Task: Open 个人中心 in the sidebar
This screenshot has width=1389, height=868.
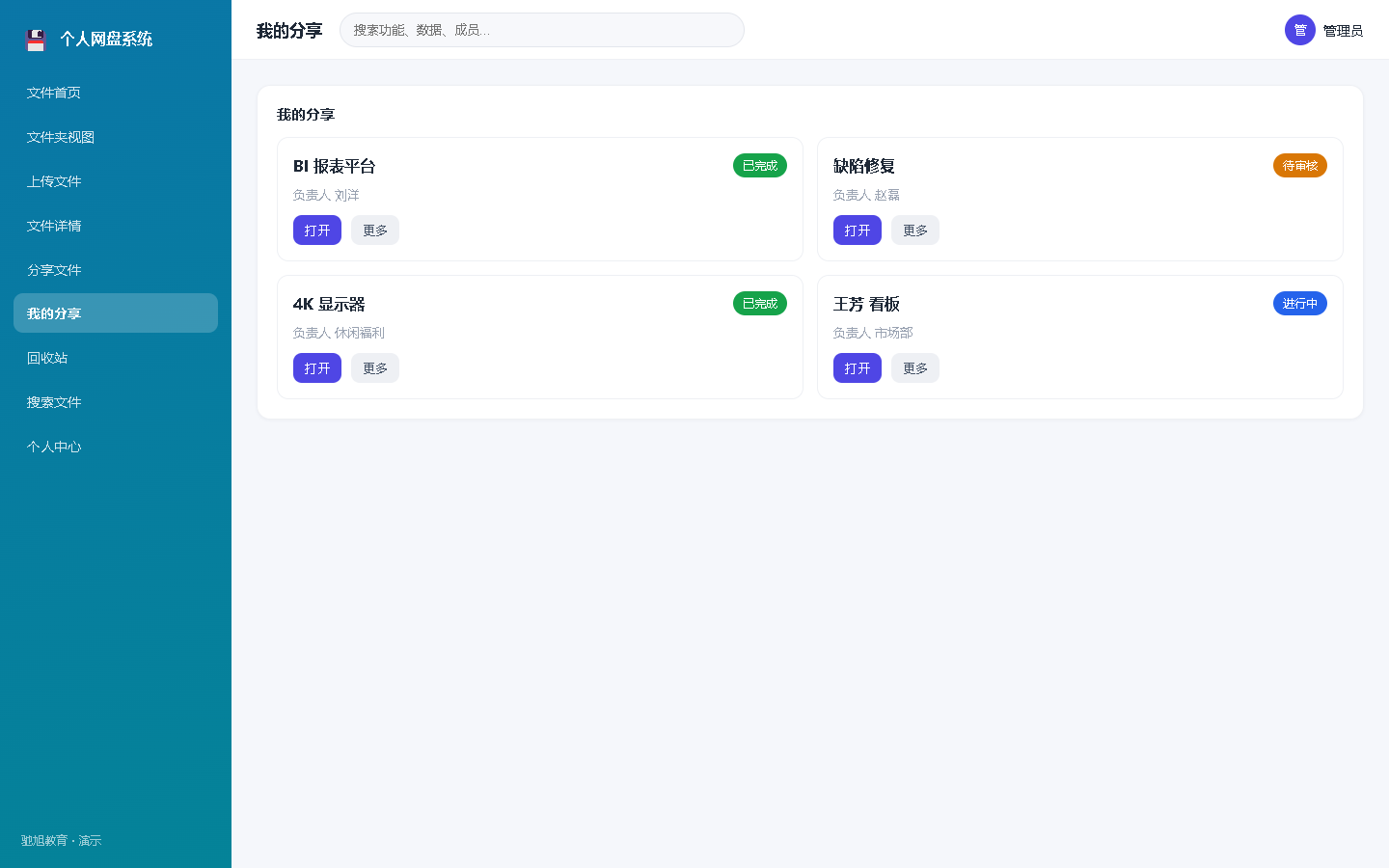Action: [x=116, y=447]
